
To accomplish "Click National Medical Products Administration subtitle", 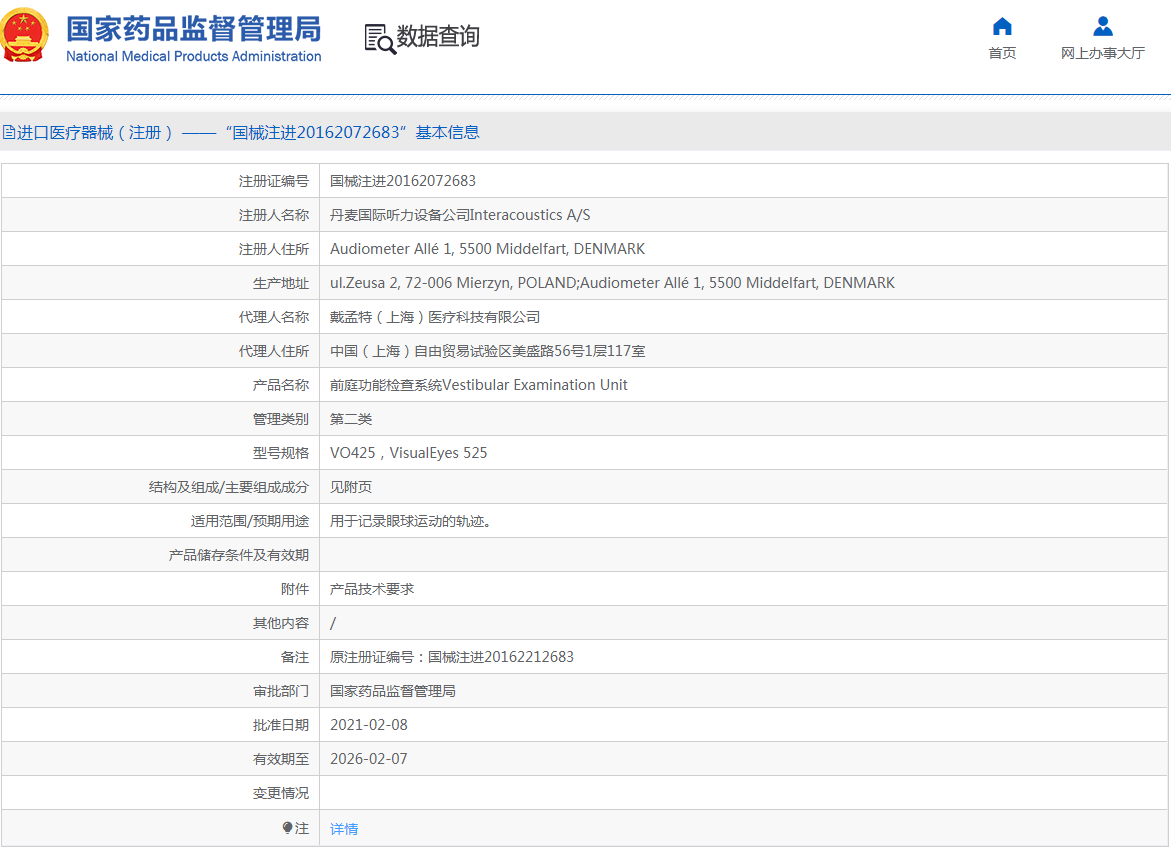I will (193, 56).
